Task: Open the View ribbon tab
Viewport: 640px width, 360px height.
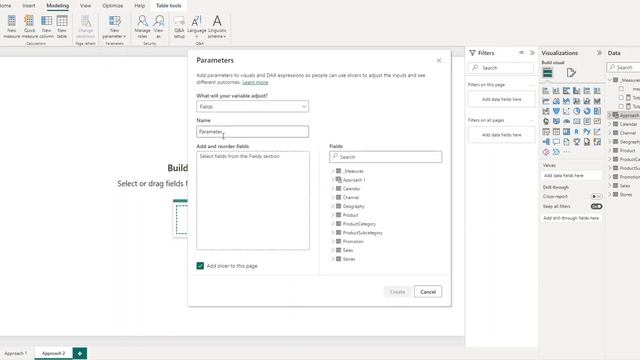Action: point(85,6)
